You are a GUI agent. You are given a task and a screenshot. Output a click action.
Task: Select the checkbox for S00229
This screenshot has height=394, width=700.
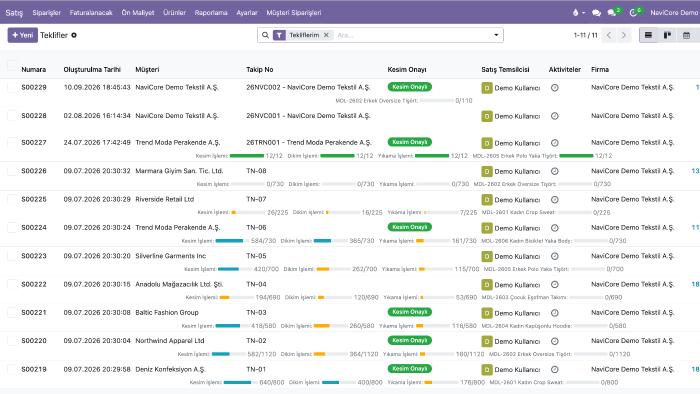tap(12, 87)
